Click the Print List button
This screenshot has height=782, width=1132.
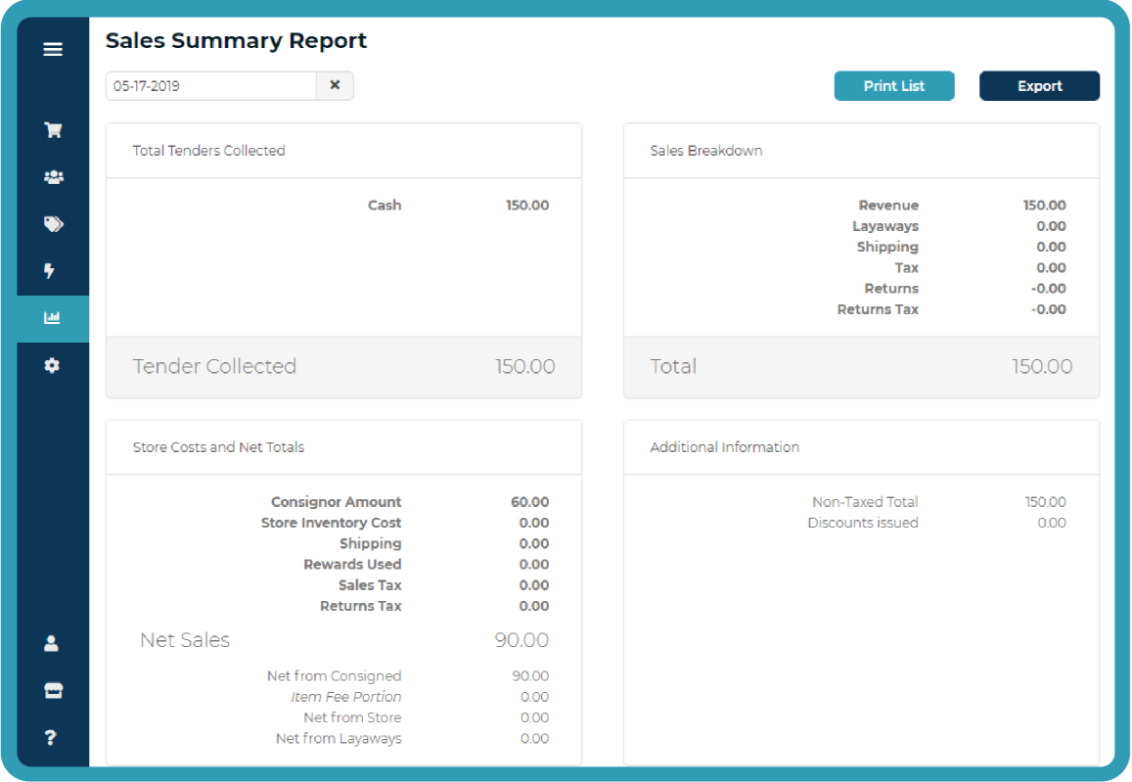tap(894, 86)
